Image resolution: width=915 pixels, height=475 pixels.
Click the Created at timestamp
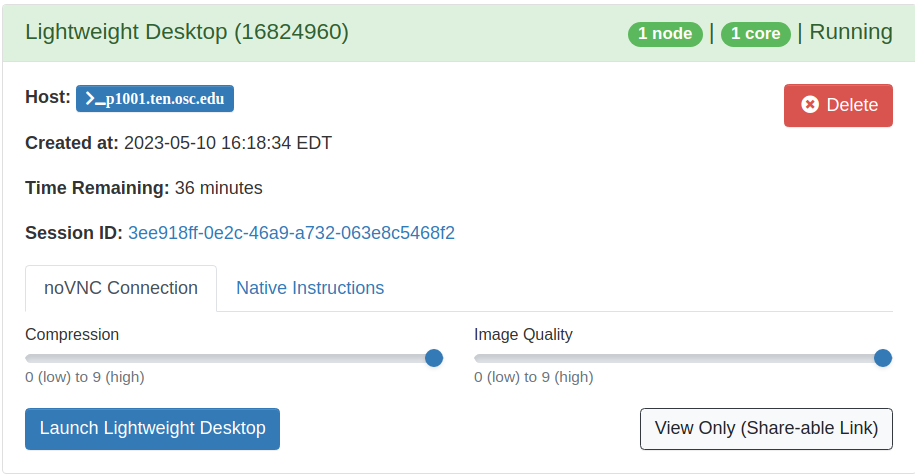(228, 143)
